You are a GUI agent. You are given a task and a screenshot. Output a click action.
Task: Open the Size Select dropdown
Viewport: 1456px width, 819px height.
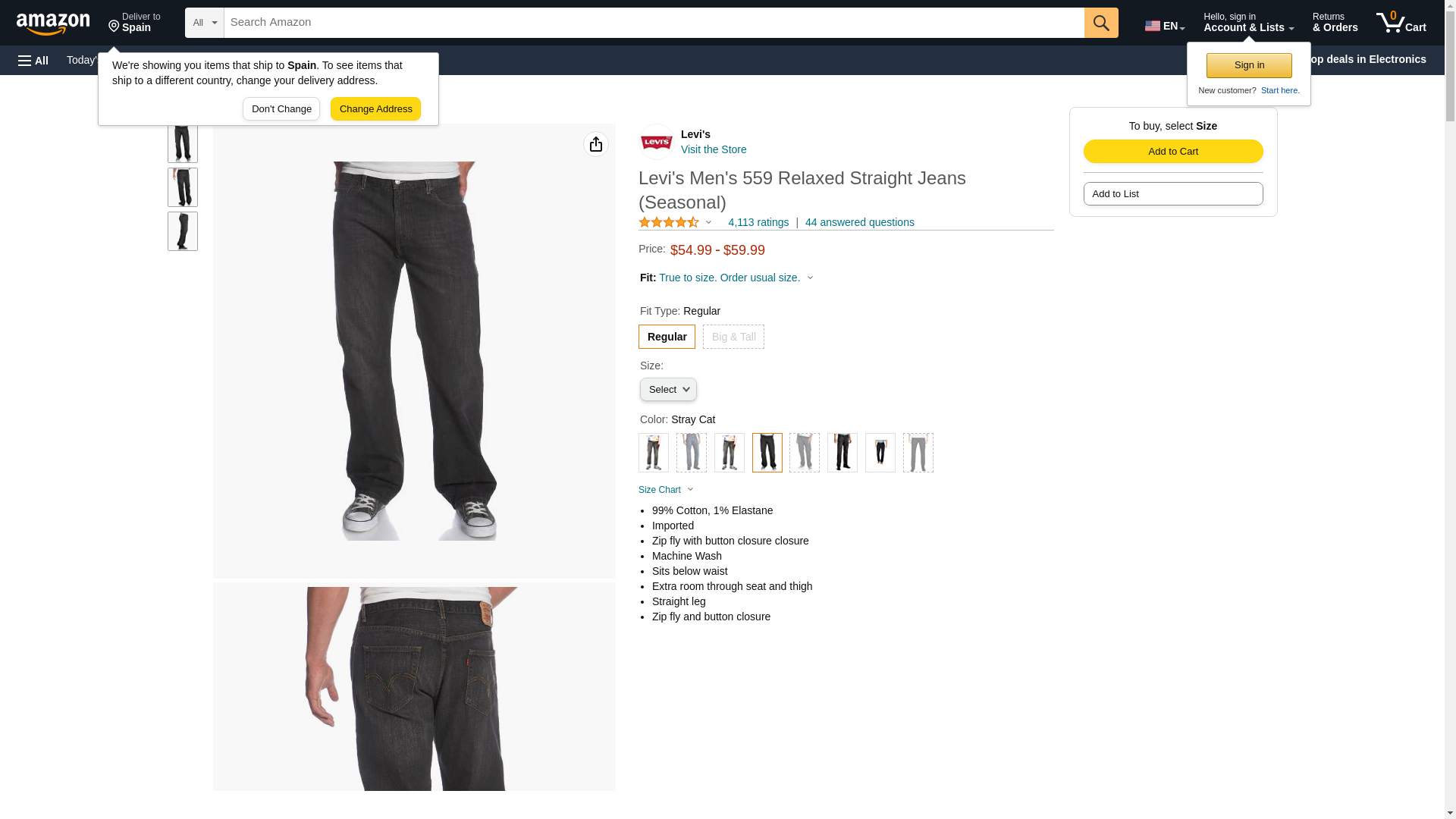click(668, 390)
